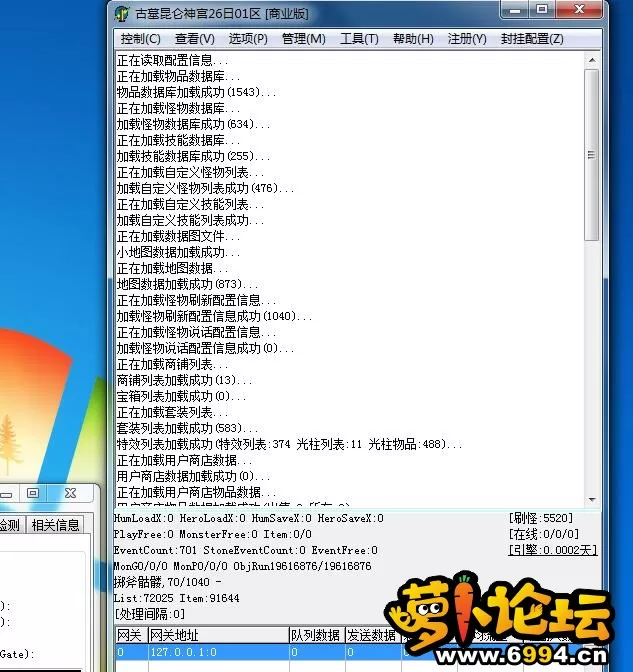This screenshot has height=672, width=633.
Task: Click the log line 套装列表加载成功(583)
Action: [x=187, y=428]
